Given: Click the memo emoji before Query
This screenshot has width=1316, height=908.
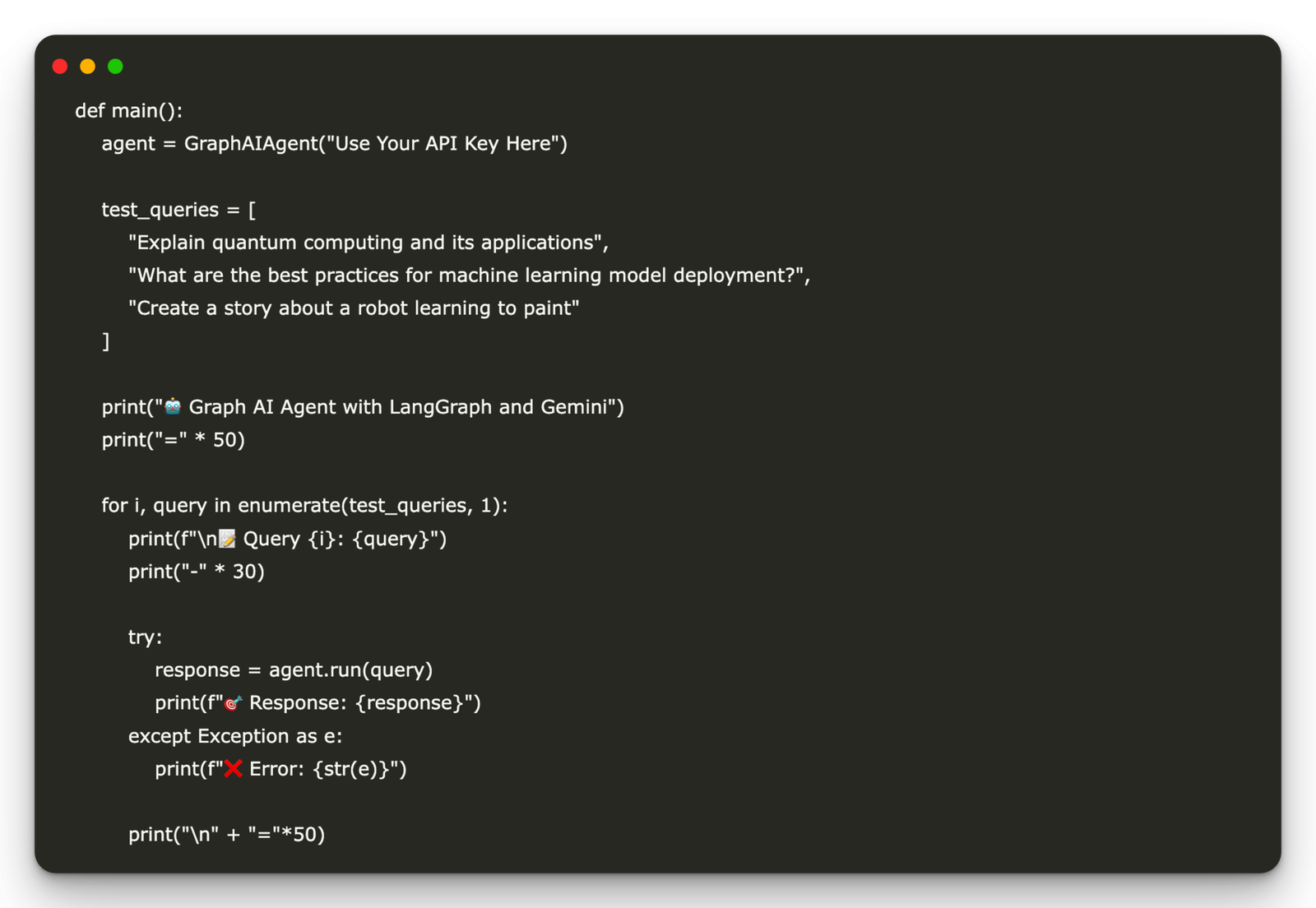Looking at the screenshot, I should 227,539.
